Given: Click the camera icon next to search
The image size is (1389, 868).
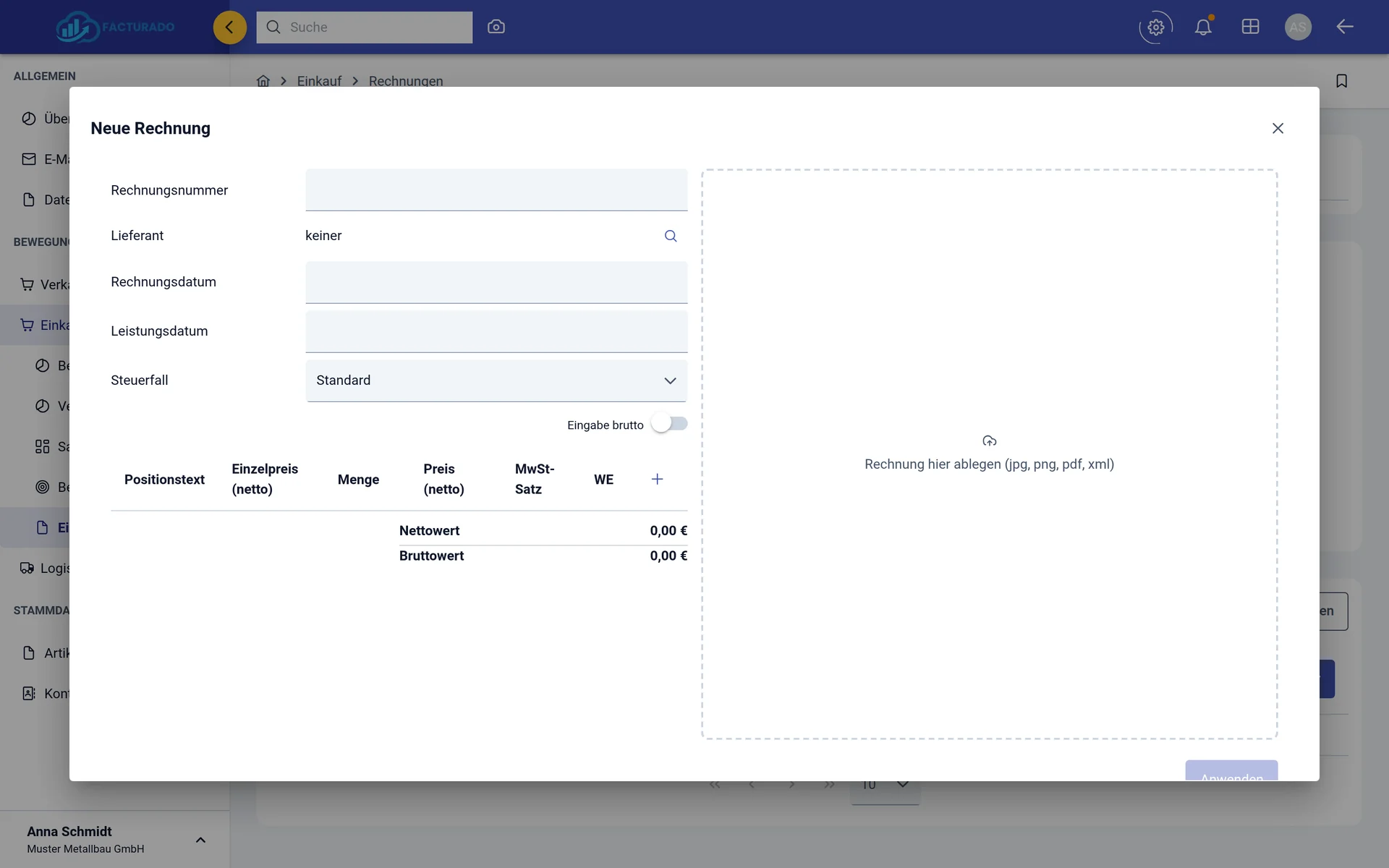Looking at the screenshot, I should point(496,27).
